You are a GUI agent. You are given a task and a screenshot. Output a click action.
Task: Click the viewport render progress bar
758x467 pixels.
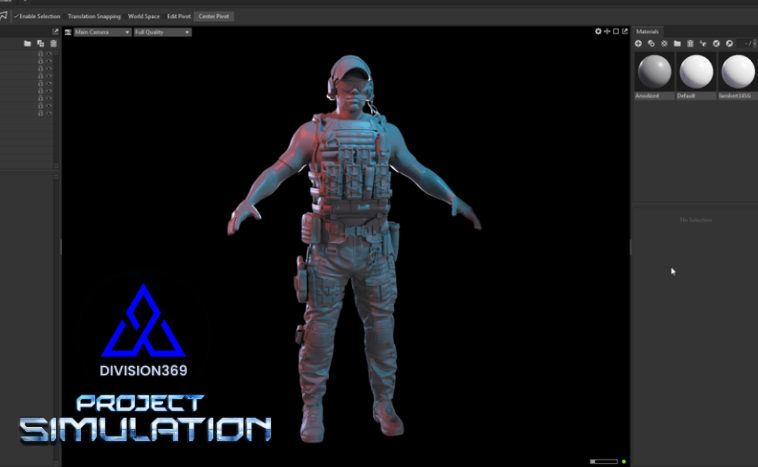tap(604, 461)
